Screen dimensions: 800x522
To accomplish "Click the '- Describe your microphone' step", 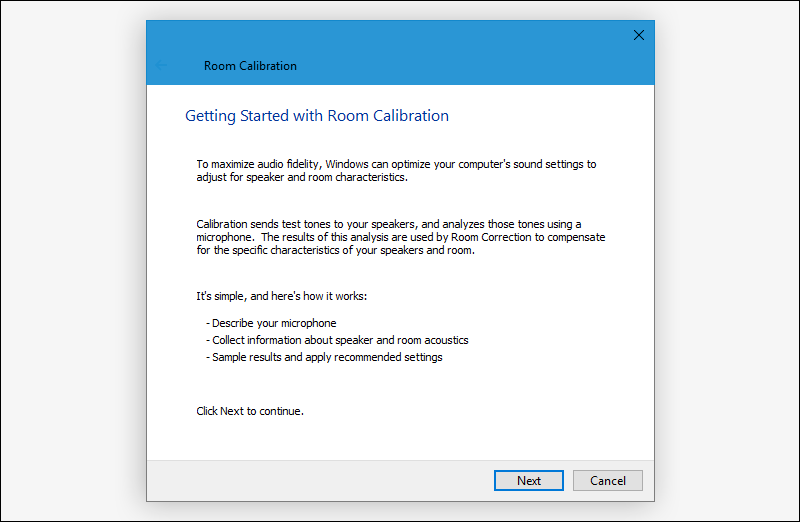I will [271, 323].
